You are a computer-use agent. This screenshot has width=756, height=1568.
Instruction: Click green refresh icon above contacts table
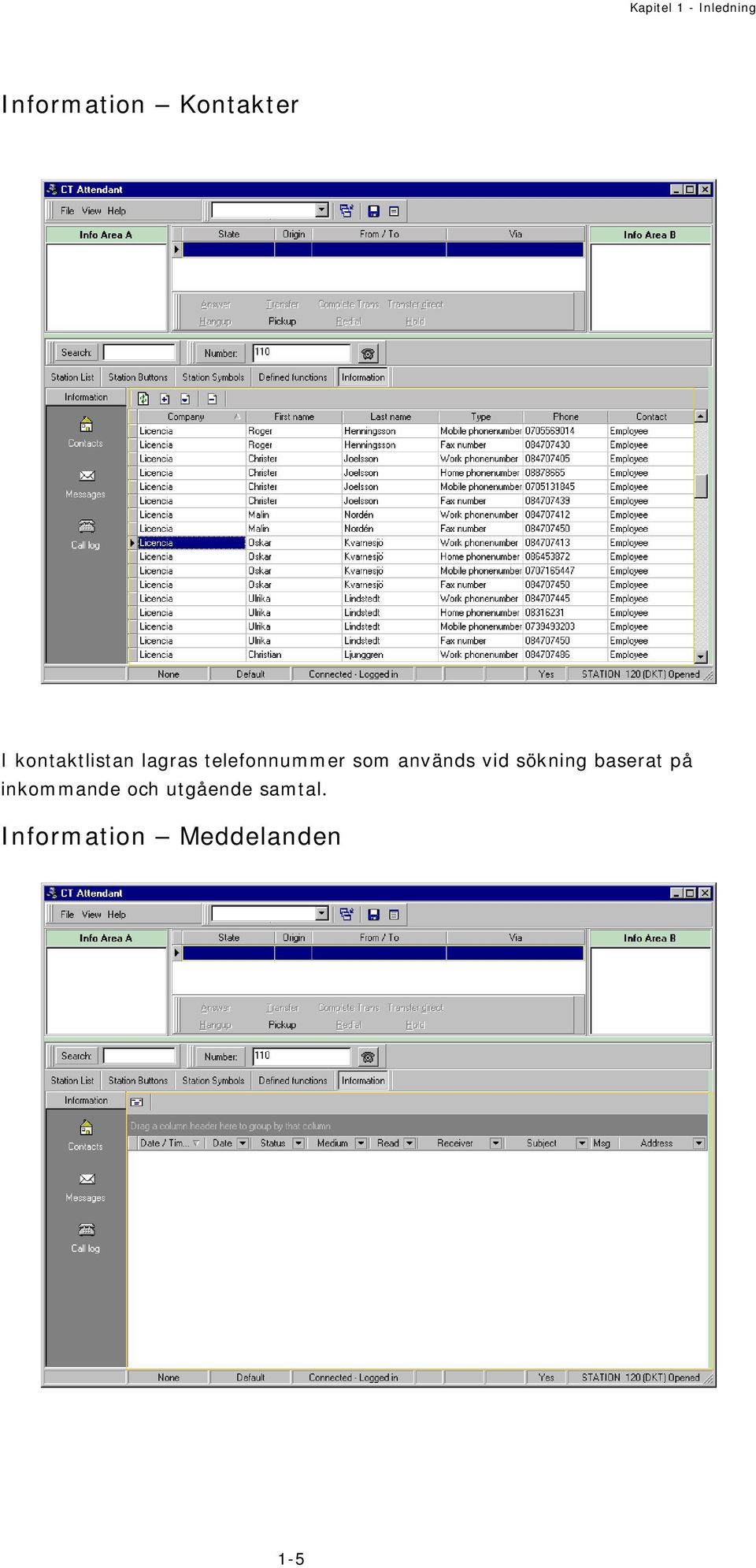(x=143, y=399)
